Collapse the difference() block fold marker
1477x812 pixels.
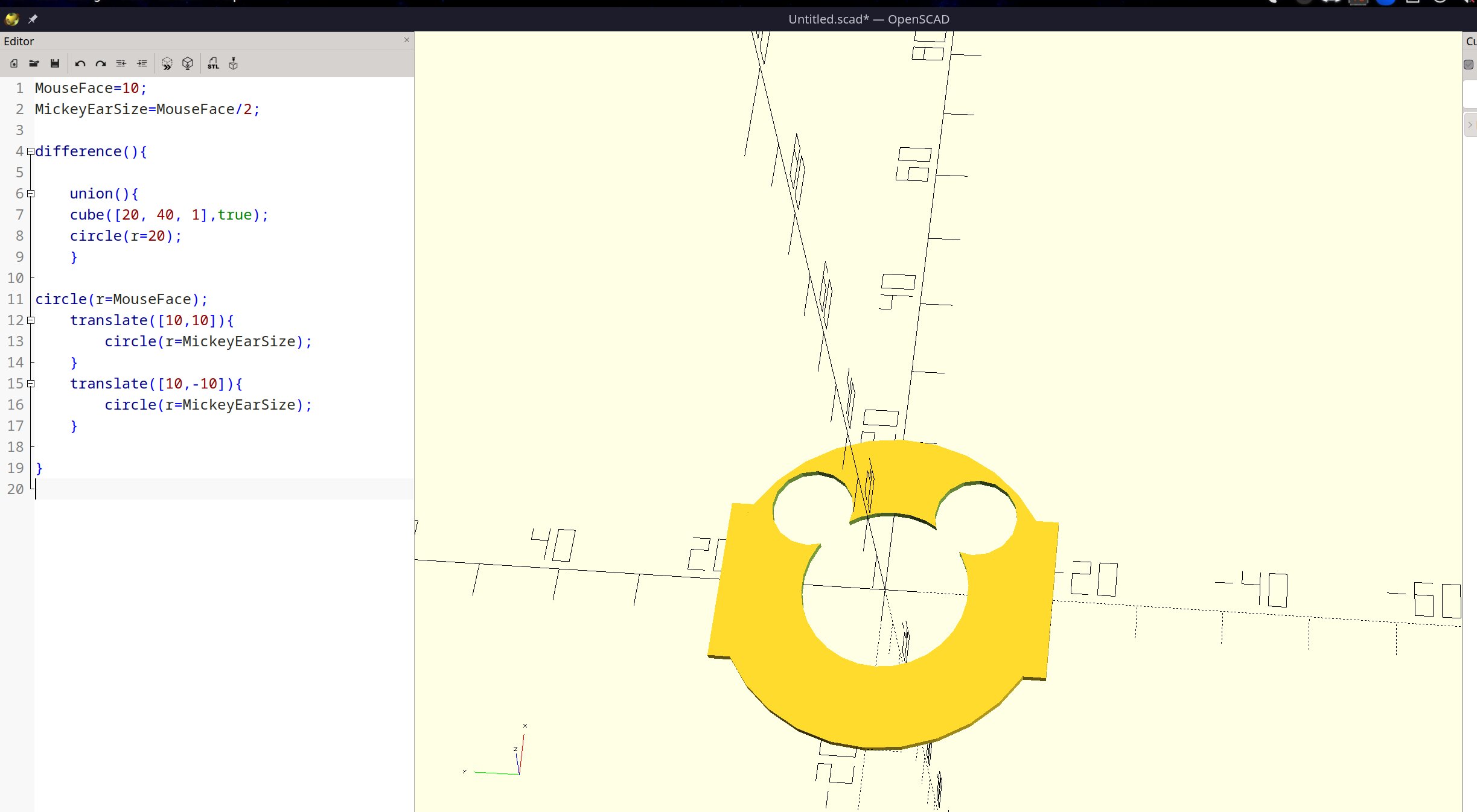pyautogui.click(x=31, y=151)
